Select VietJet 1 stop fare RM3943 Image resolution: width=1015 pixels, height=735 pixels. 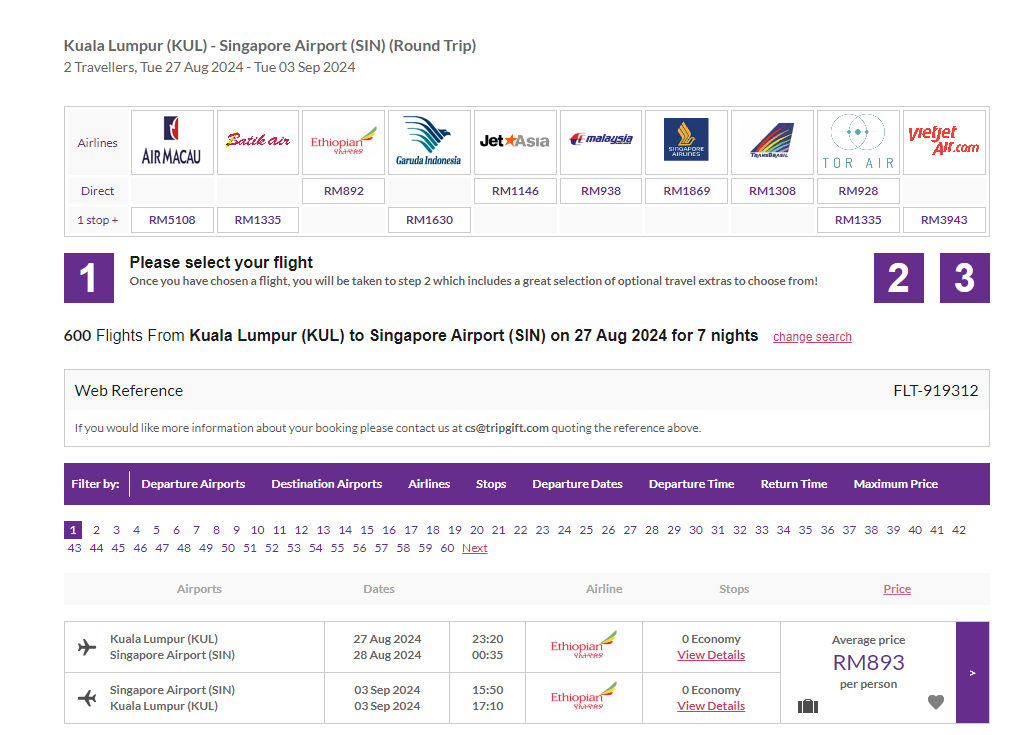point(944,220)
